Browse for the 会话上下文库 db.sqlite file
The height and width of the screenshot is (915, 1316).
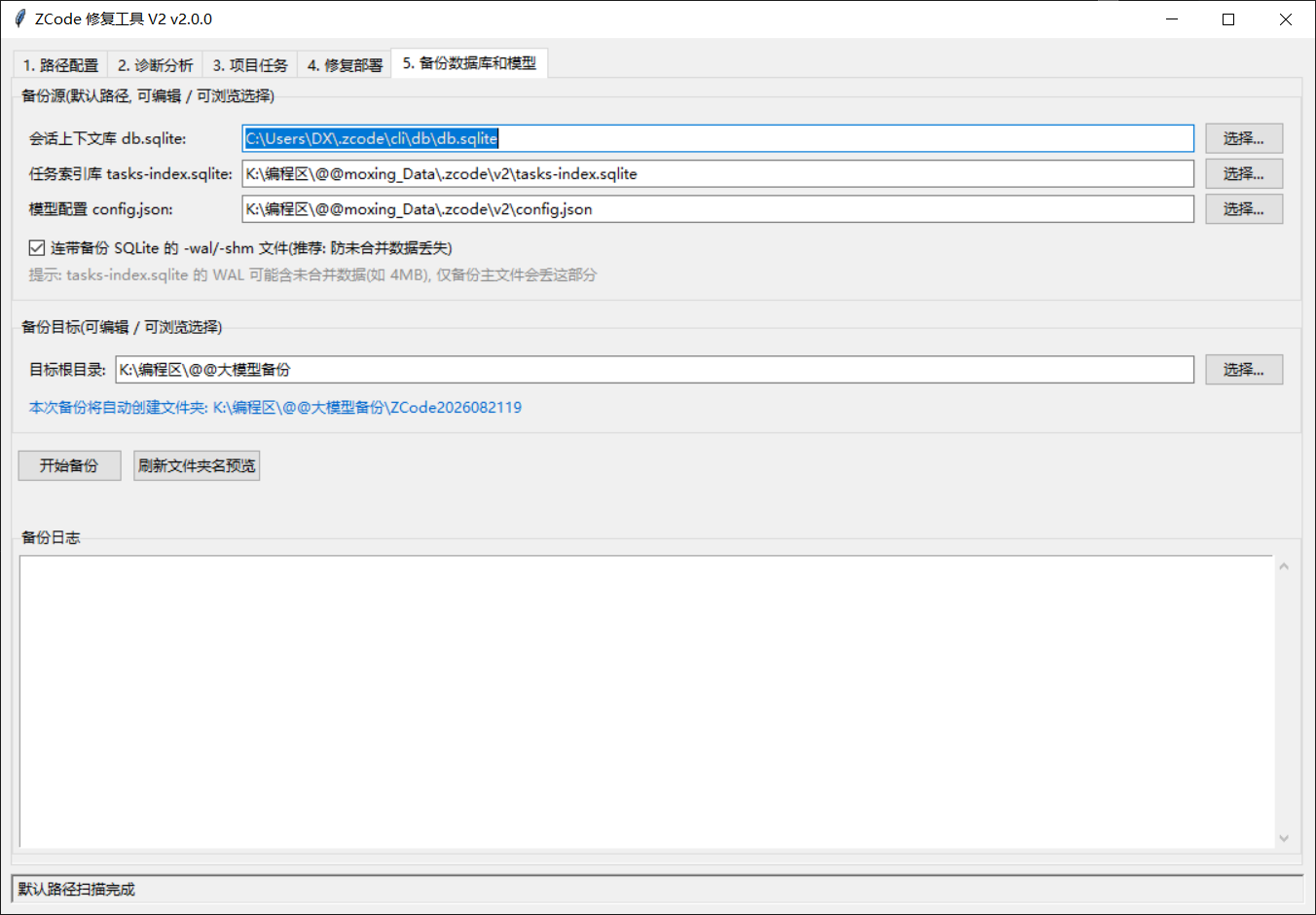[x=1244, y=138]
